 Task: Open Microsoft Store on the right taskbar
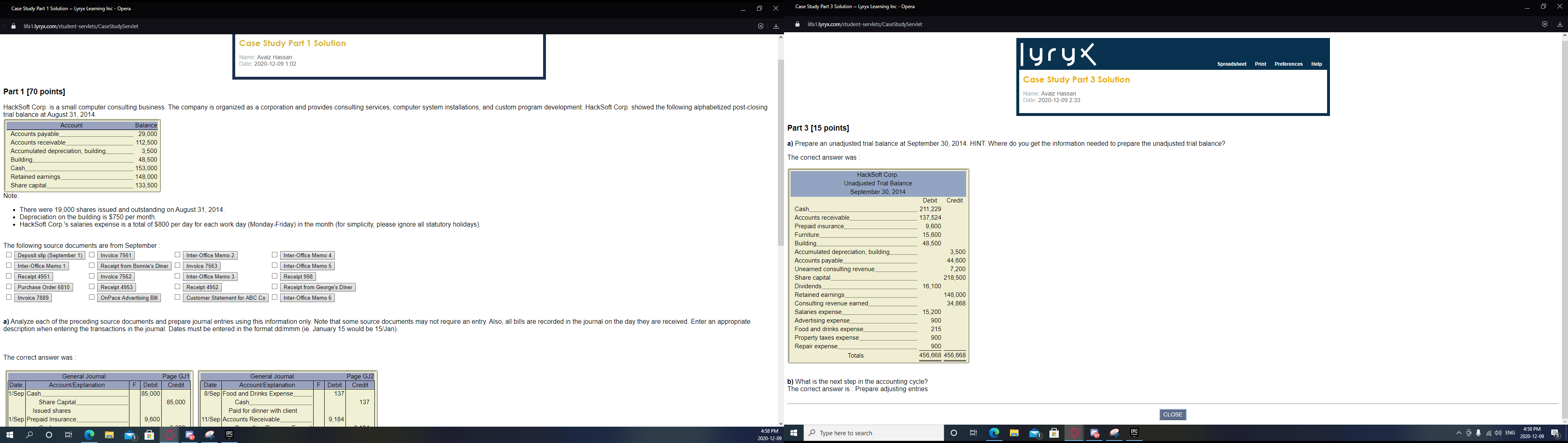tap(1054, 433)
